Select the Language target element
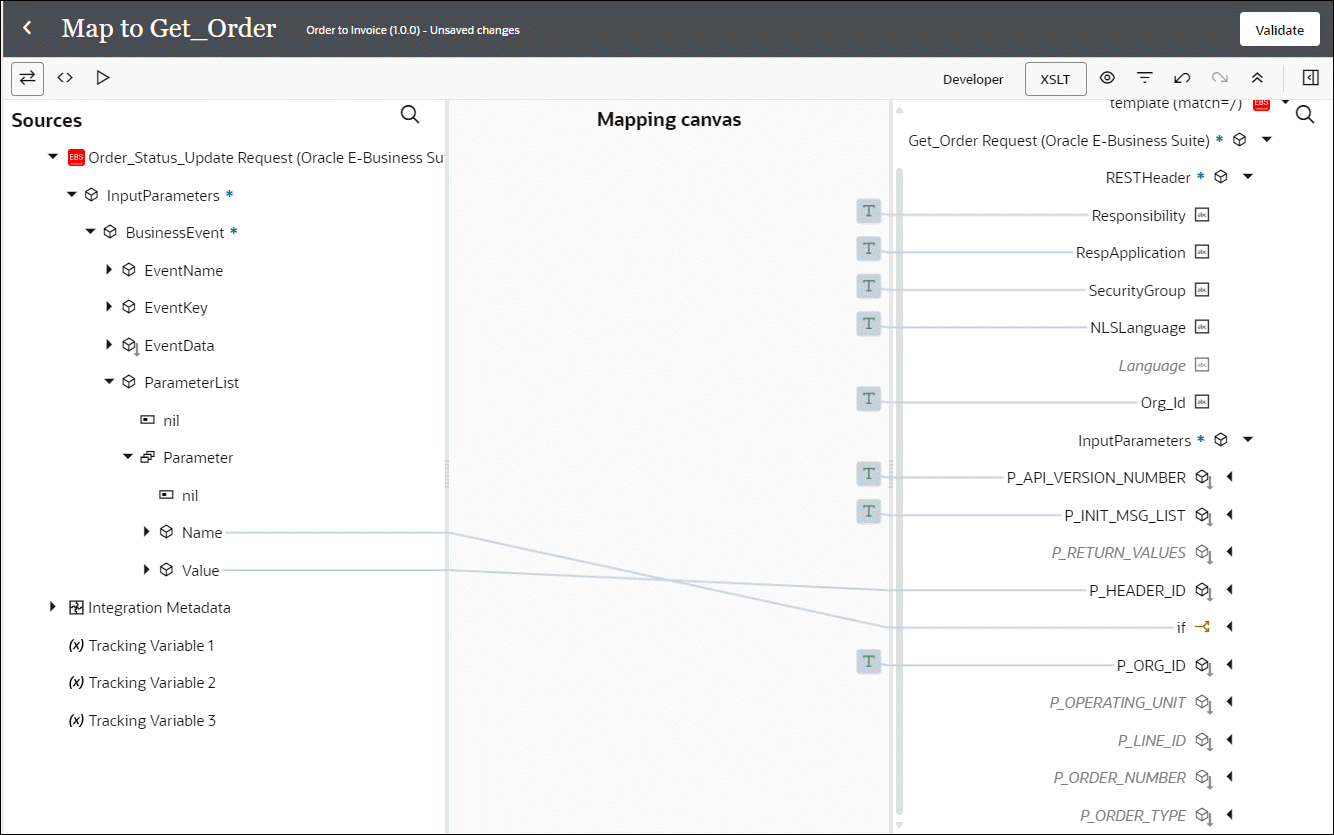This screenshot has height=835, width=1334. (1152, 366)
